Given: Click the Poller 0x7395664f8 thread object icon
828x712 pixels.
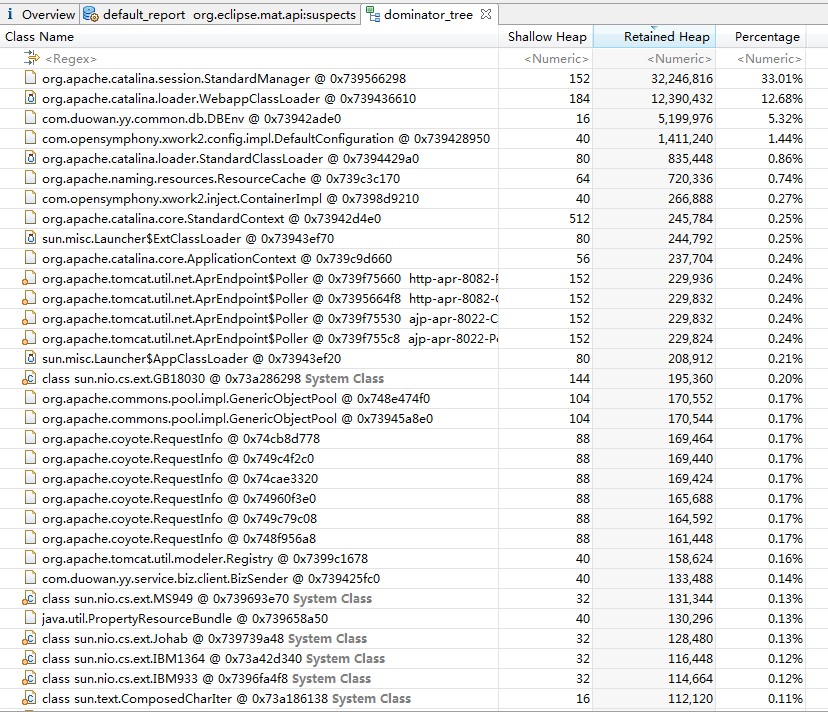Looking at the screenshot, I should click(29, 298).
